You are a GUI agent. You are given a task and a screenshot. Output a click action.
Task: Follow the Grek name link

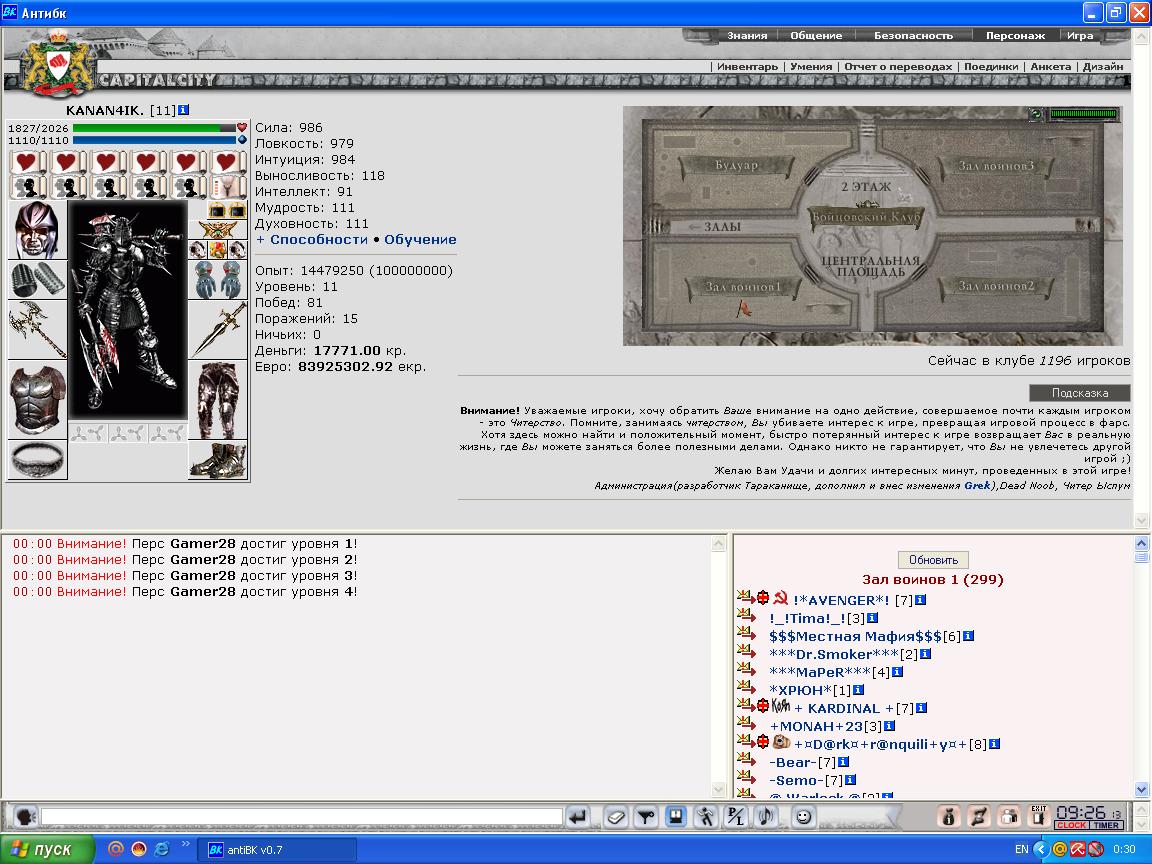(977, 486)
